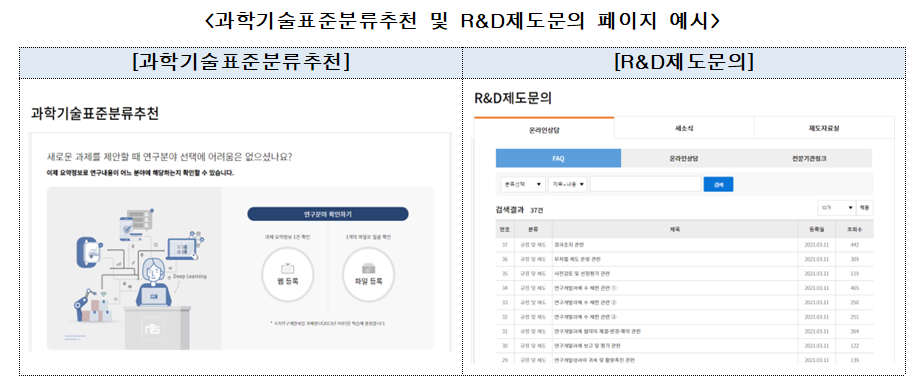The width and height of the screenshot is (923, 388).
Task: Click the 등록일 date in row 37
Action: click(816, 244)
